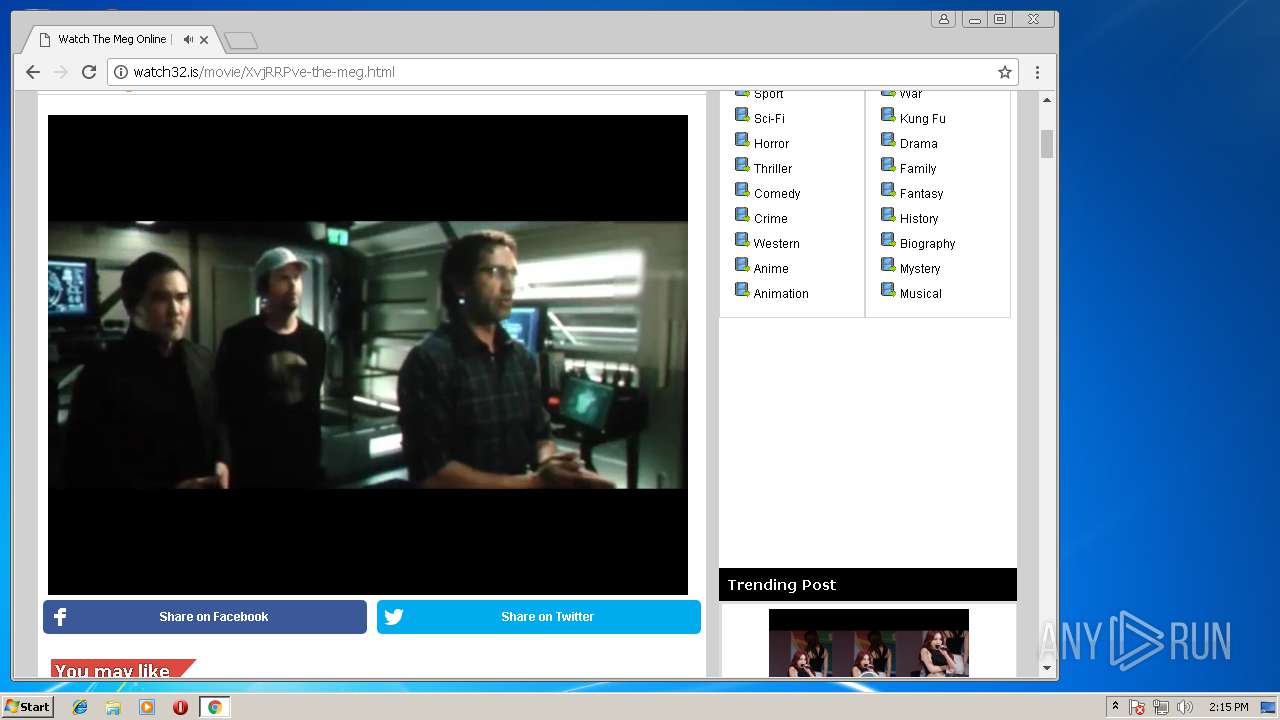Click the Crime genre icon
1280x720 pixels.
[x=742, y=215]
